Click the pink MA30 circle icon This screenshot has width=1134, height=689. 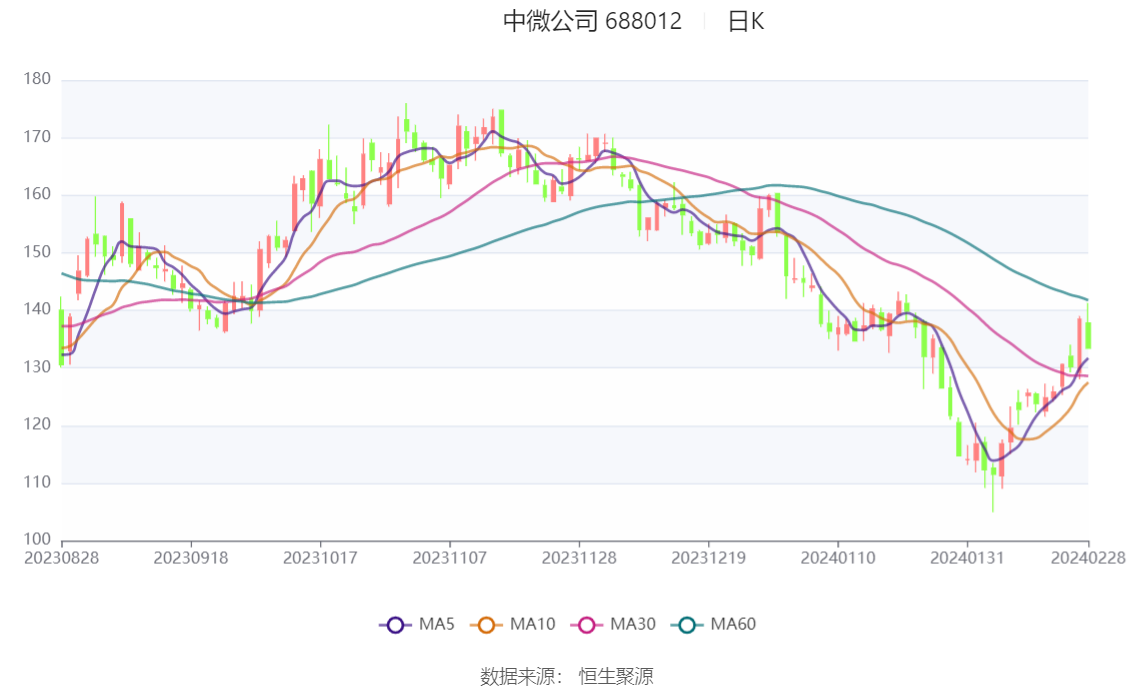point(587,625)
